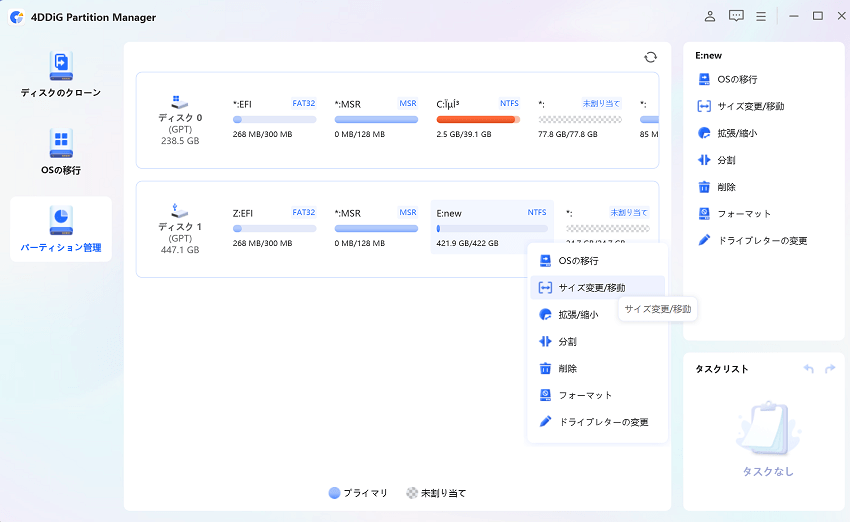Click the 削除 trash icon in the context menu
The width and height of the screenshot is (850, 522).
(545, 369)
